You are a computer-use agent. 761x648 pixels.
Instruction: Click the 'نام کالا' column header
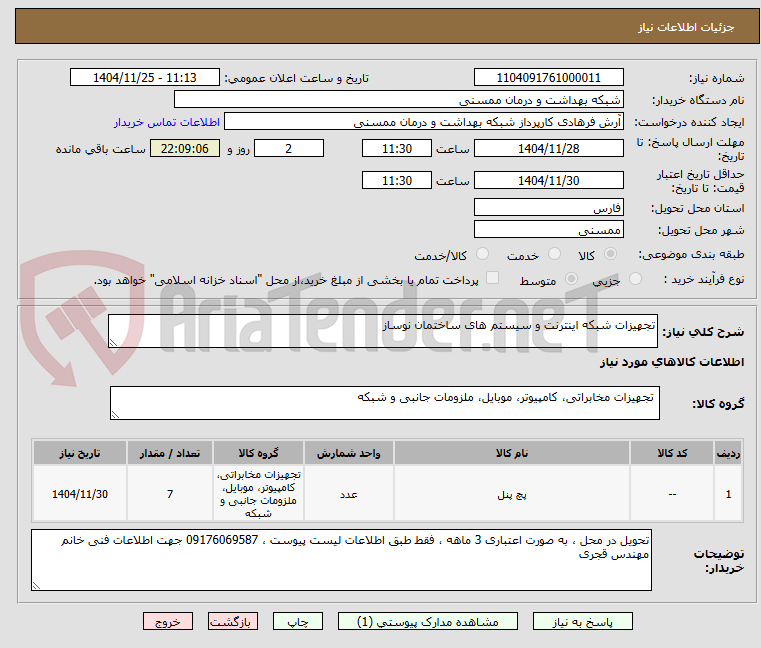point(512,453)
